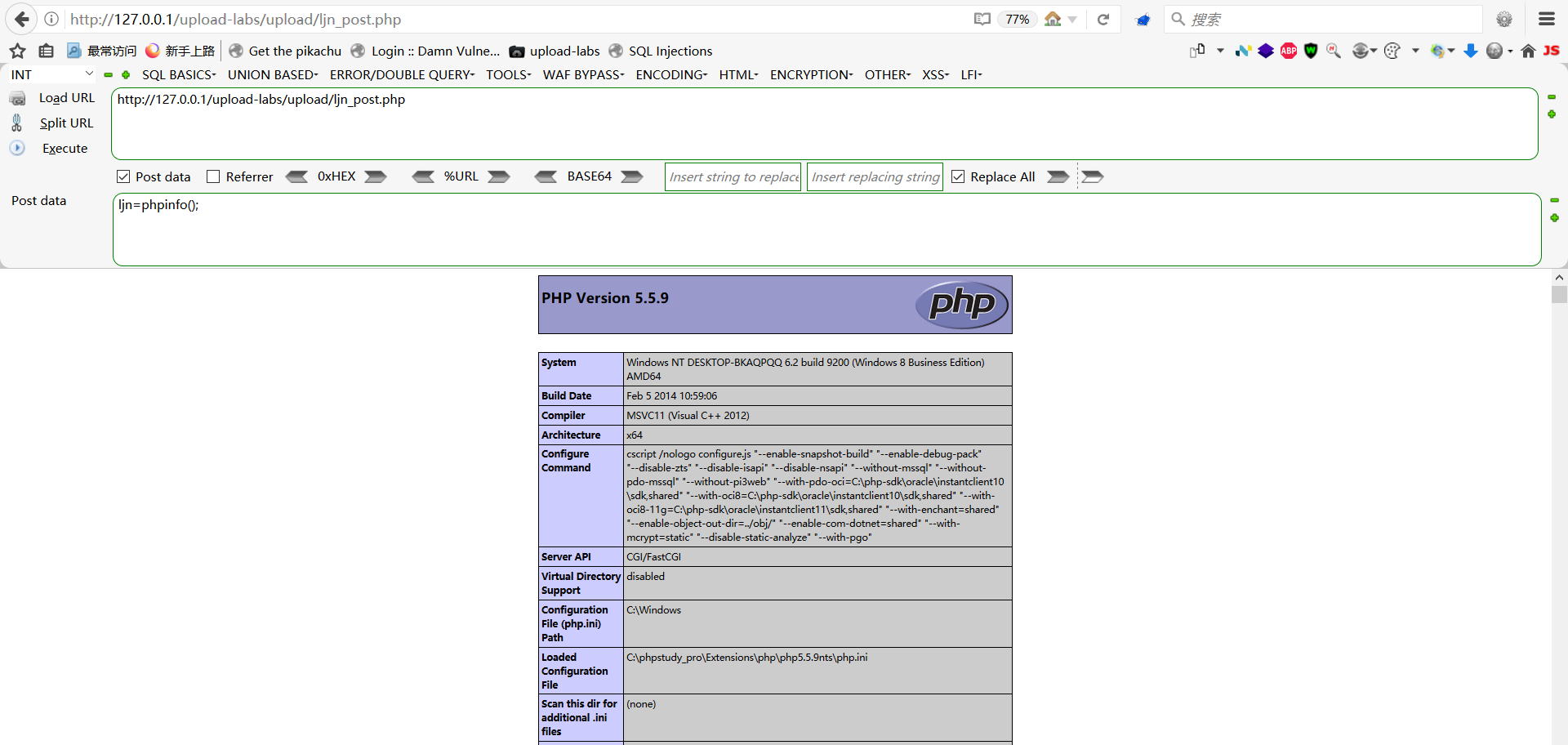Open reader view book icon
This screenshot has width=1568, height=745.
tap(982, 19)
